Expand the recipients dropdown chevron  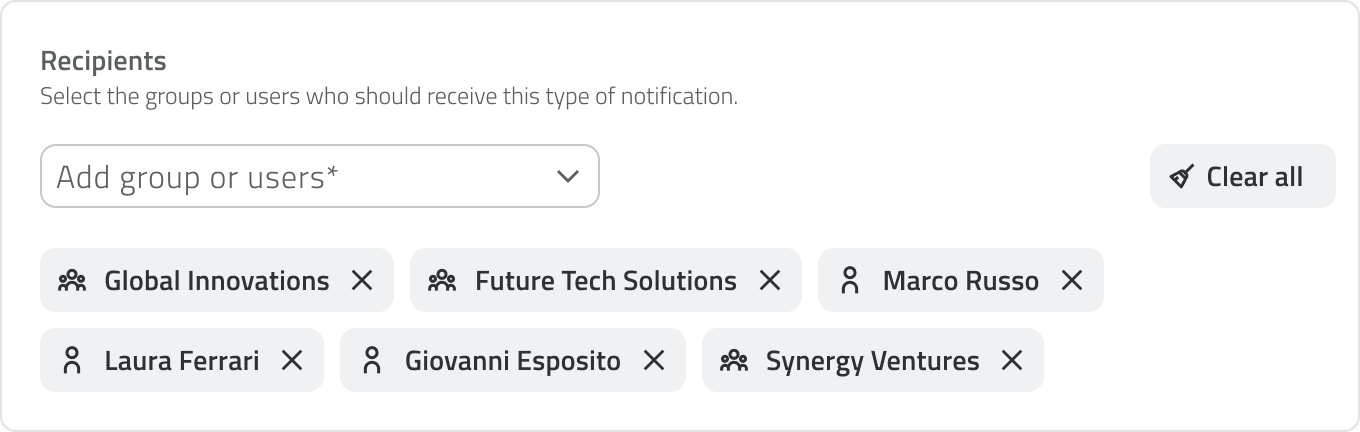567,177
